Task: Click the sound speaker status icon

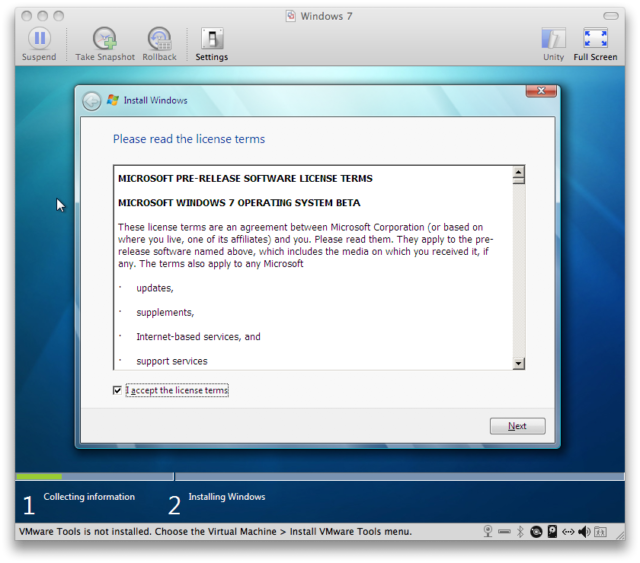Action: [584, 531]
